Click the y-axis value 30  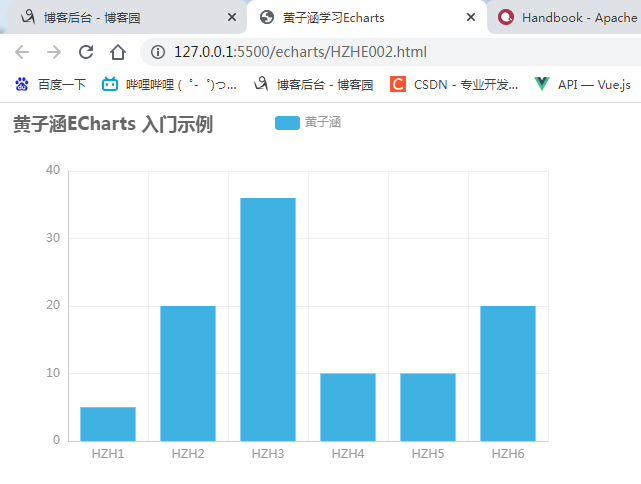tap(53, 238)
